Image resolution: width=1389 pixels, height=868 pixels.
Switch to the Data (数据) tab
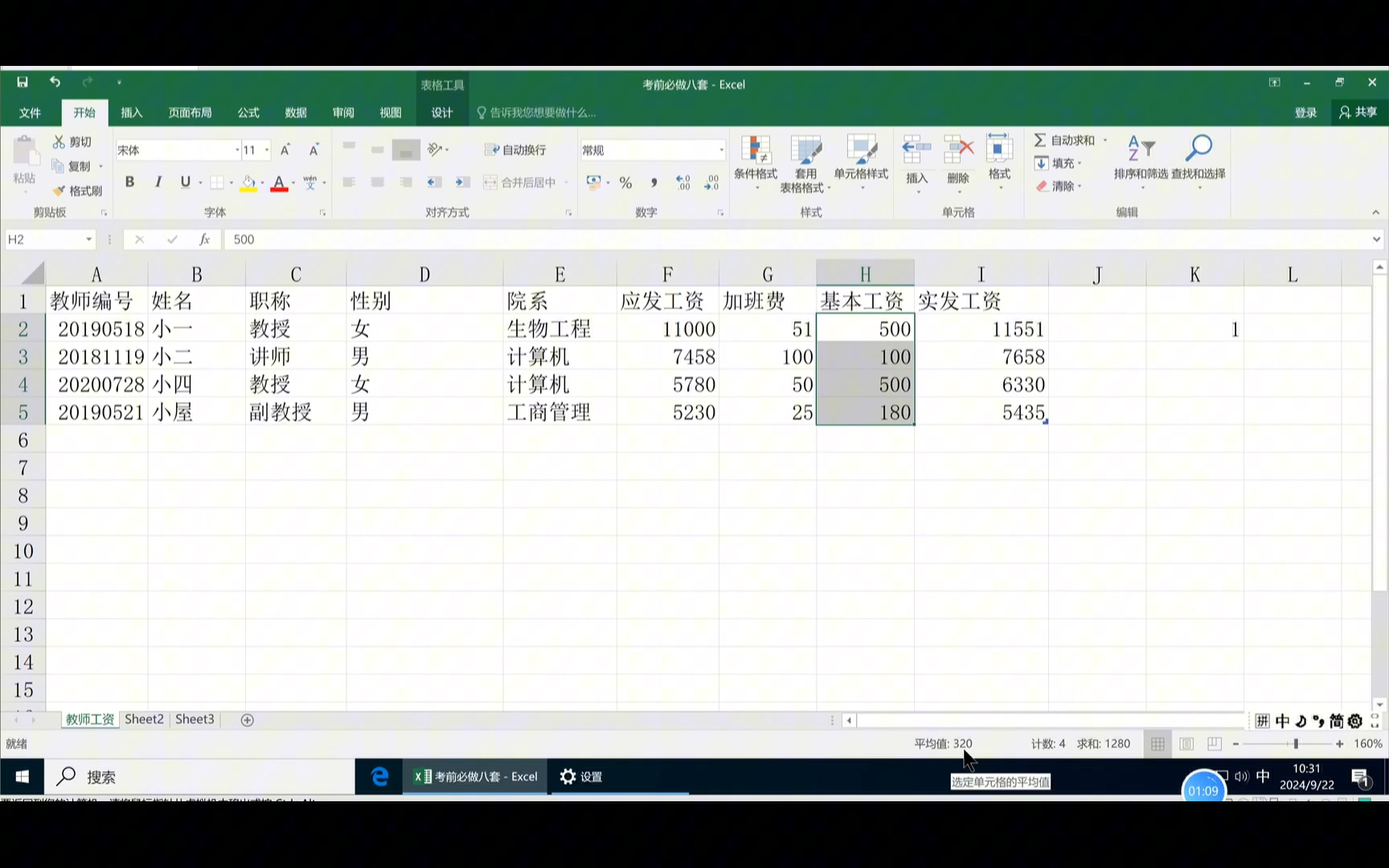(296, 113)
